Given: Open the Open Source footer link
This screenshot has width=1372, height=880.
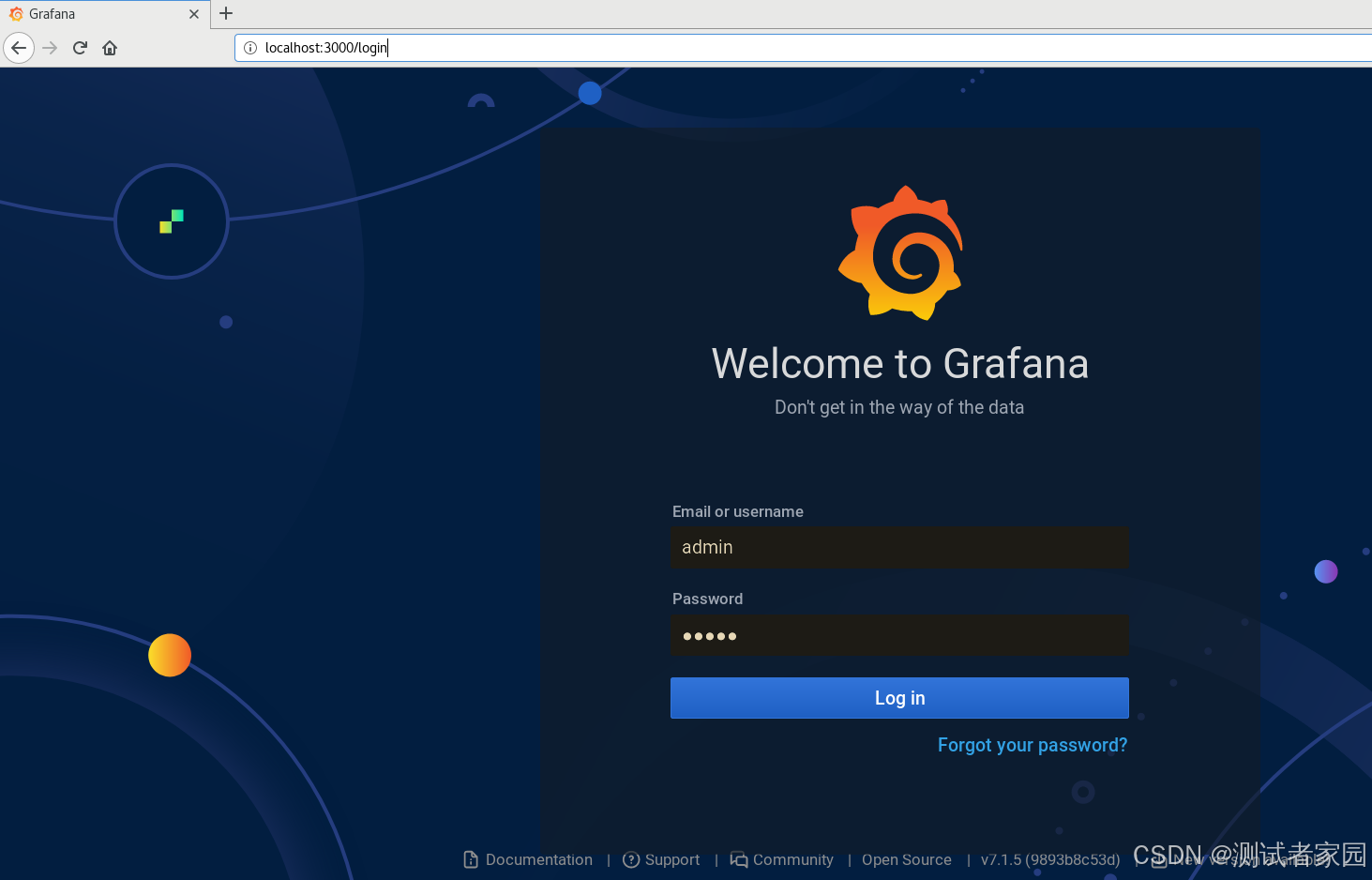Looking at the screenshot, I should (x=907, y=859).
